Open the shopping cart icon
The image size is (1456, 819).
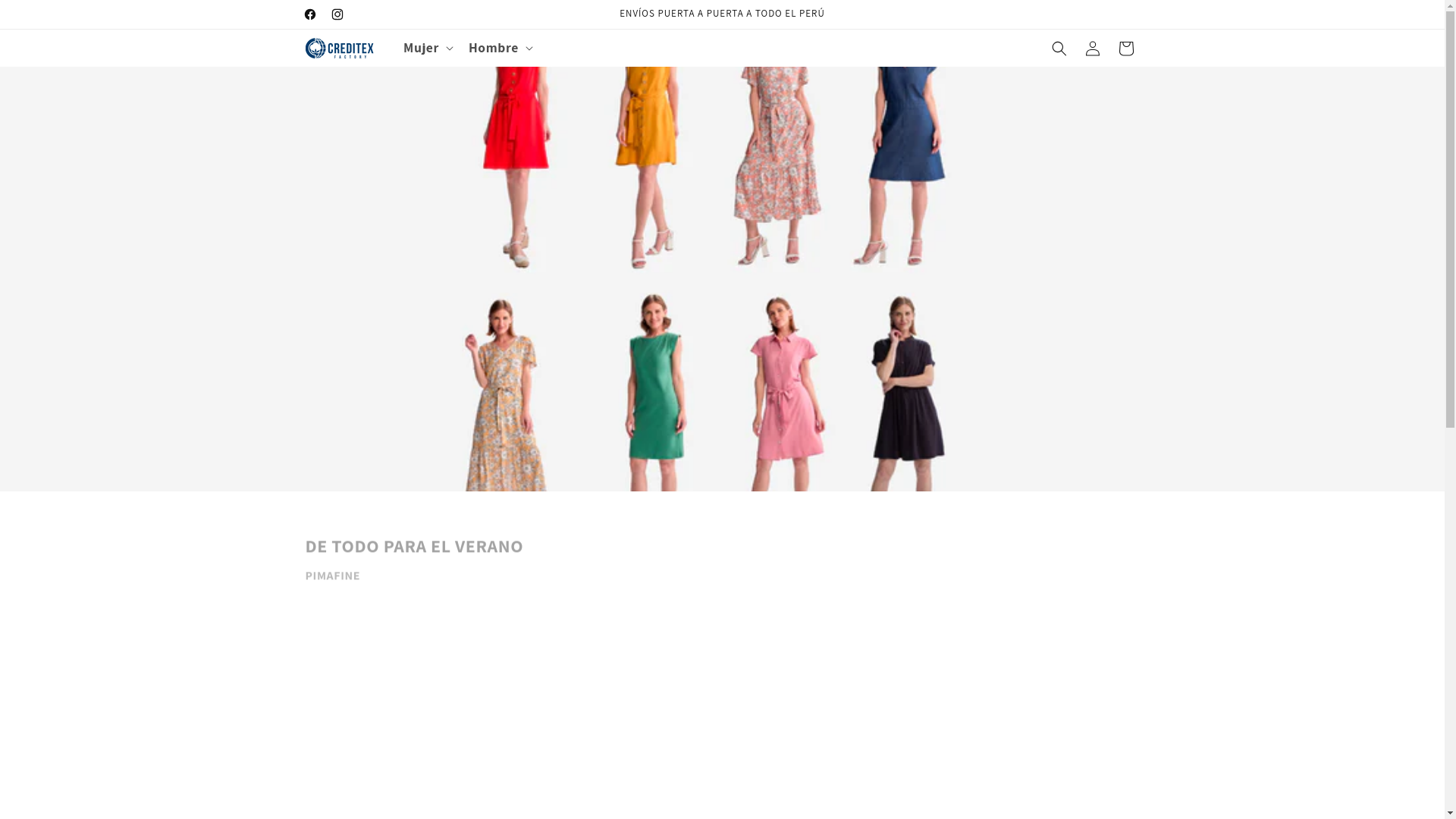click(x=1125, y=49)
